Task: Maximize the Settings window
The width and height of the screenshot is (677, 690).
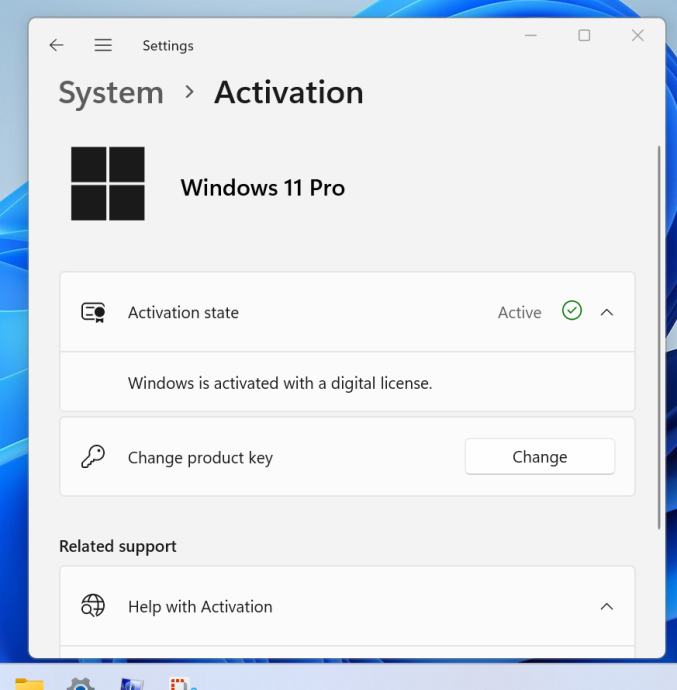Action: pyautogui.click(x=584, y=35)
